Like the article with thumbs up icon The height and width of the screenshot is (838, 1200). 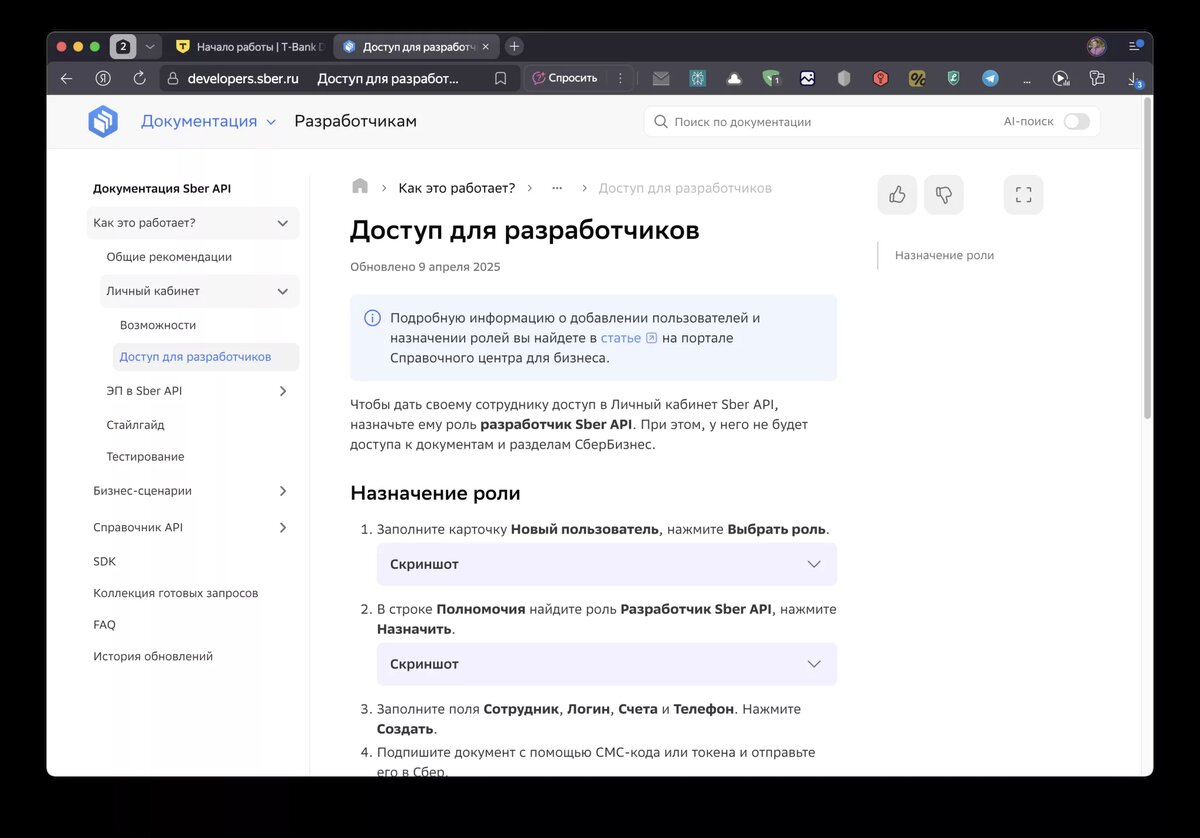pyautogui.click(x=896, y=195)
